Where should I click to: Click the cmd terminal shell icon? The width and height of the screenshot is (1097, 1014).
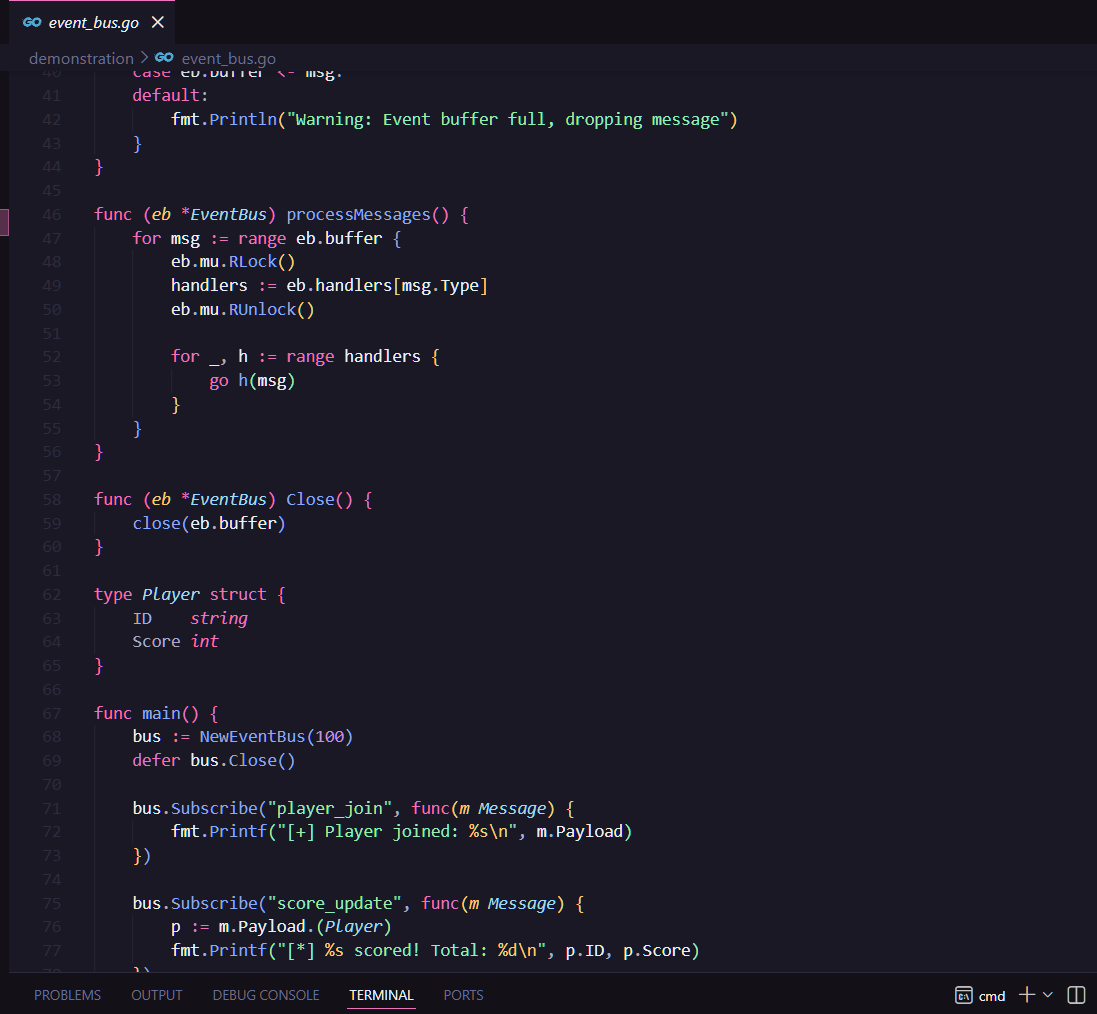(x=963, y=995)
